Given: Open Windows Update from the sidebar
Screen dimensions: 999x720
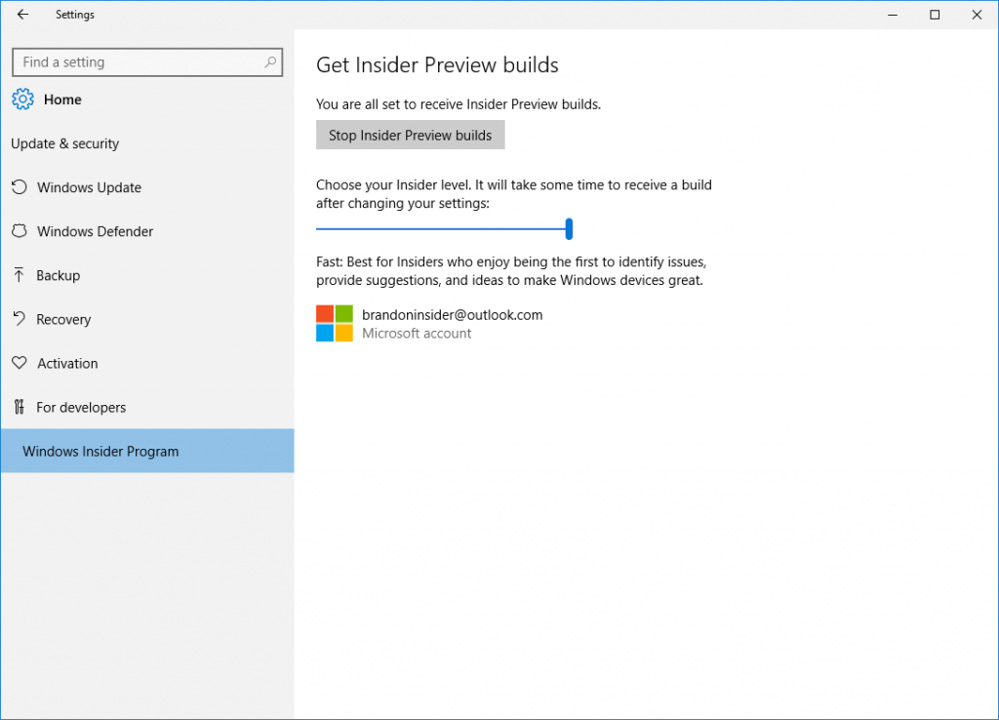Looking at the screenshot, I should 90,187.
